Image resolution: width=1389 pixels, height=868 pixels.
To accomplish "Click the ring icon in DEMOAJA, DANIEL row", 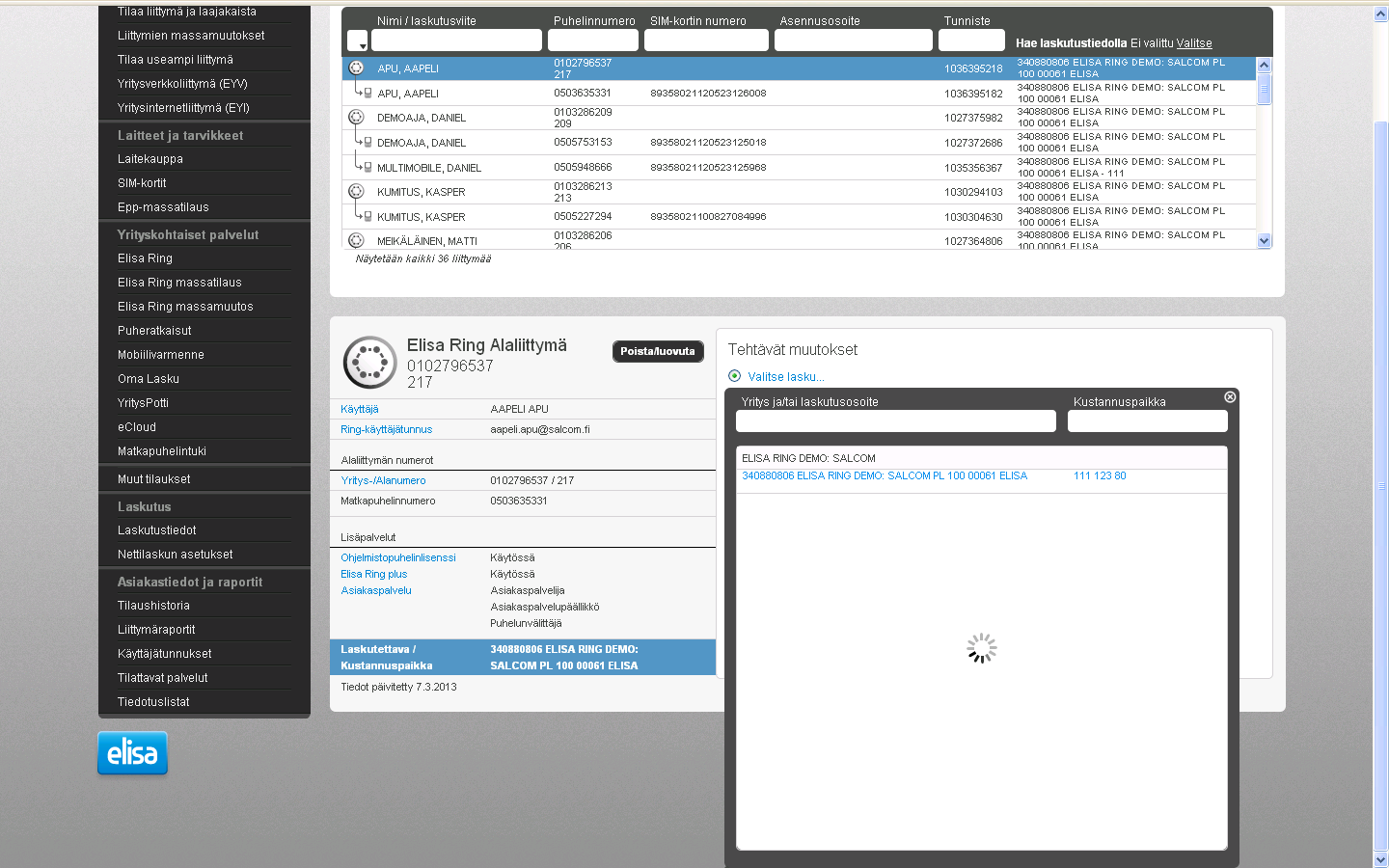I will pos(356,117).
